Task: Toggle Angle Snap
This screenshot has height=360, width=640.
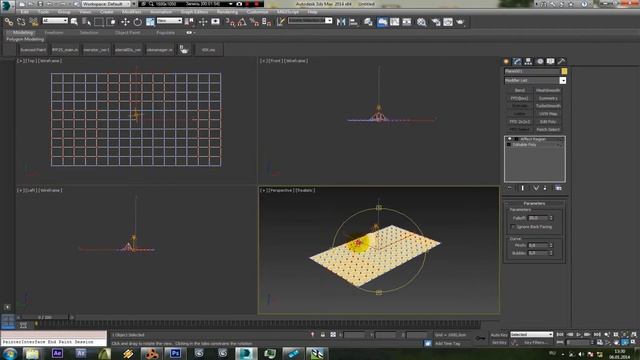Action: pyautogui.click(x=242, y=22)
